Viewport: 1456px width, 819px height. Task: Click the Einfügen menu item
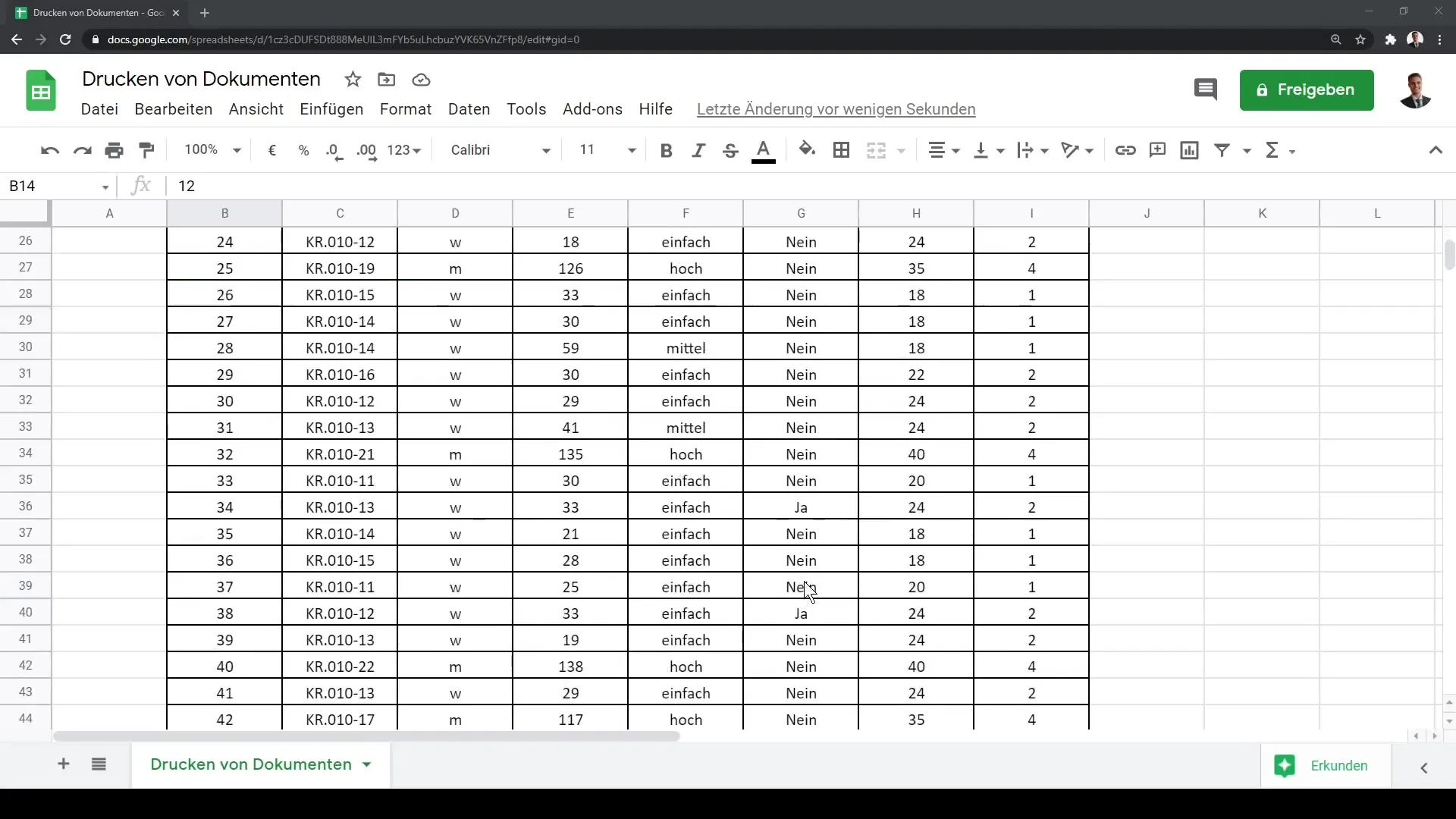[x=331, y=109]
